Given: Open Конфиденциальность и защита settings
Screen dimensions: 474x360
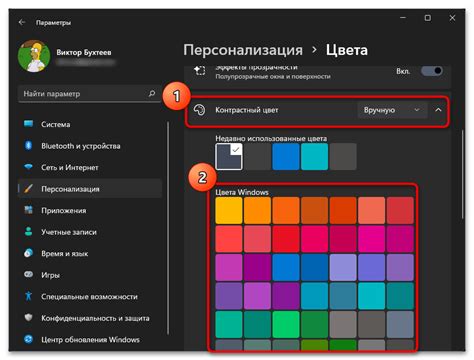Looking at the screenshot, I should (90, 318).
